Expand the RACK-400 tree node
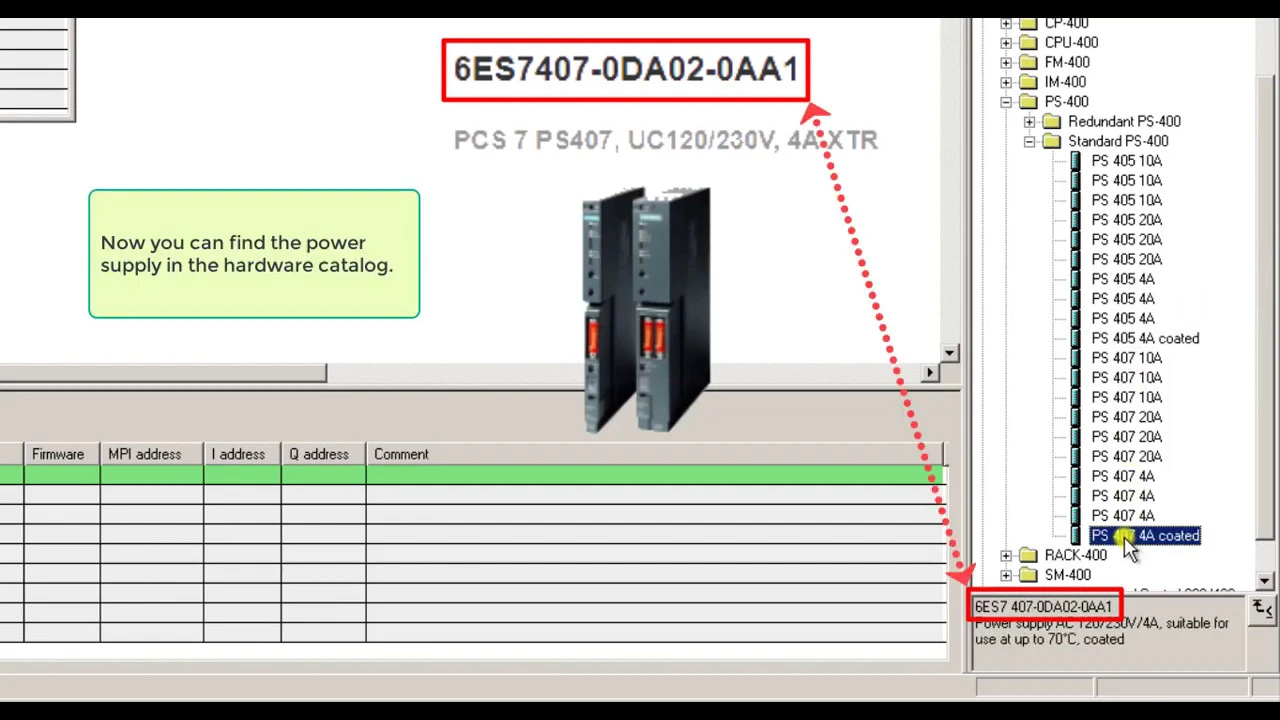Viewport: 1280px width, 720px height. (x=1006, y=555)
